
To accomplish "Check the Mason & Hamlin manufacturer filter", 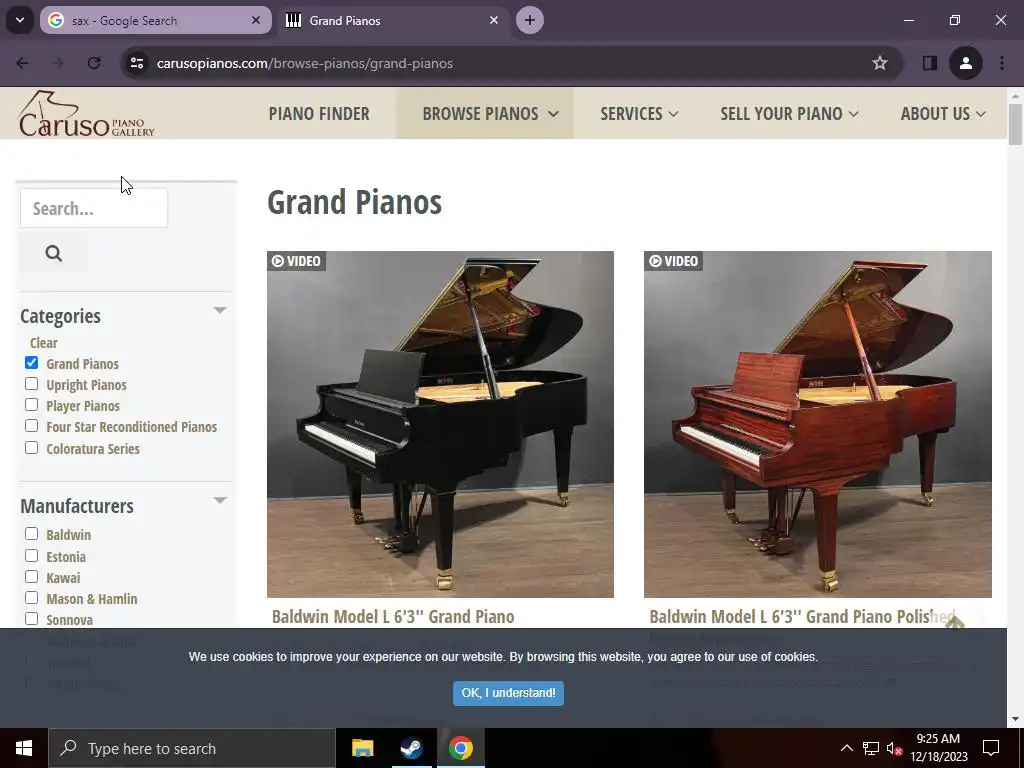I will tap(31, 598).
